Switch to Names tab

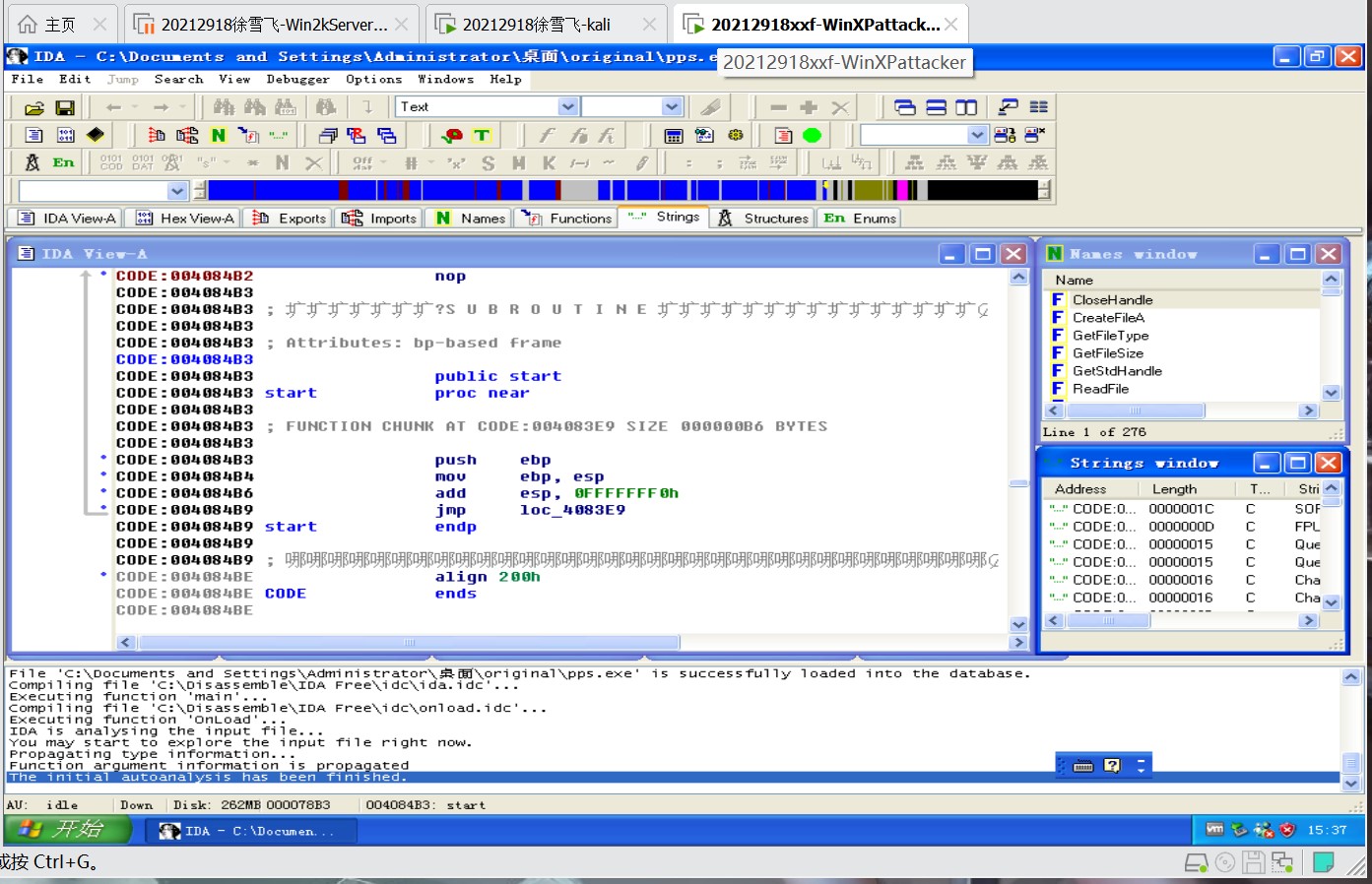[470, 219]
